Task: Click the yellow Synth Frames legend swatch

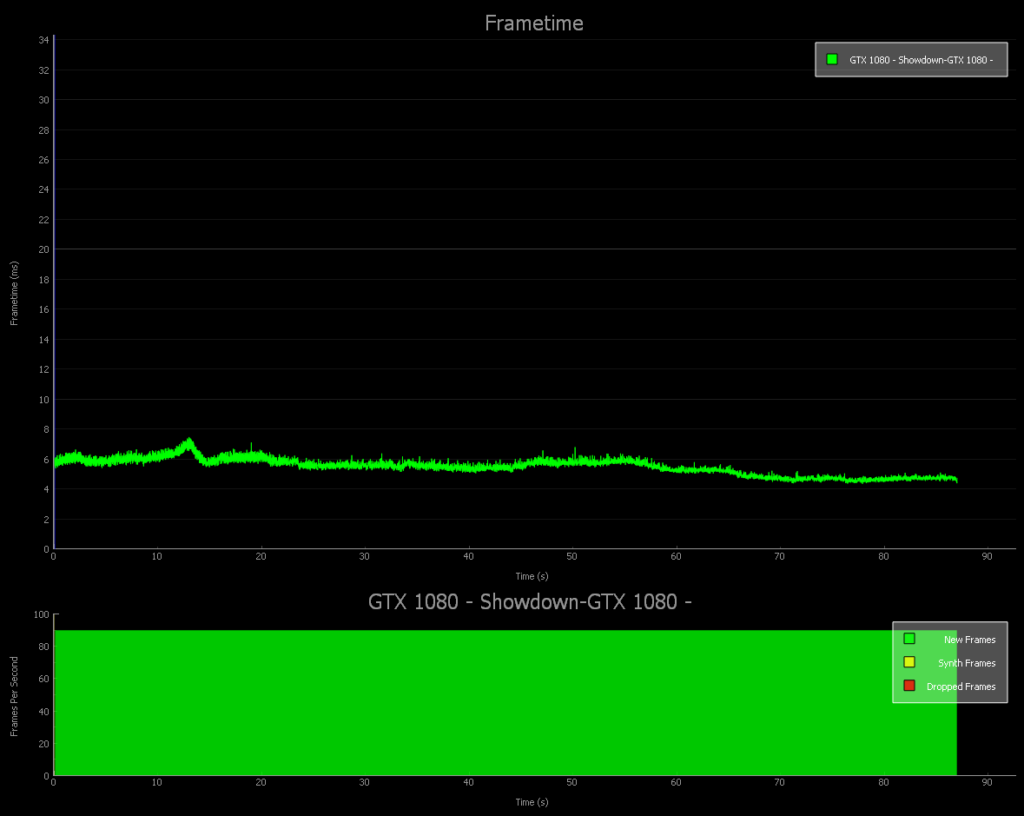Action: (909, 662)
